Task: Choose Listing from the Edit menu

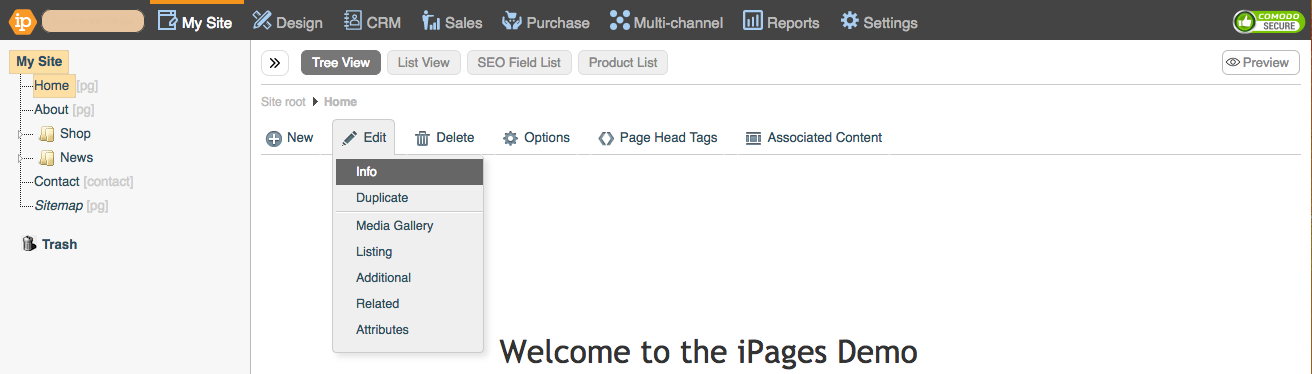Action: [x=408, y=252]
